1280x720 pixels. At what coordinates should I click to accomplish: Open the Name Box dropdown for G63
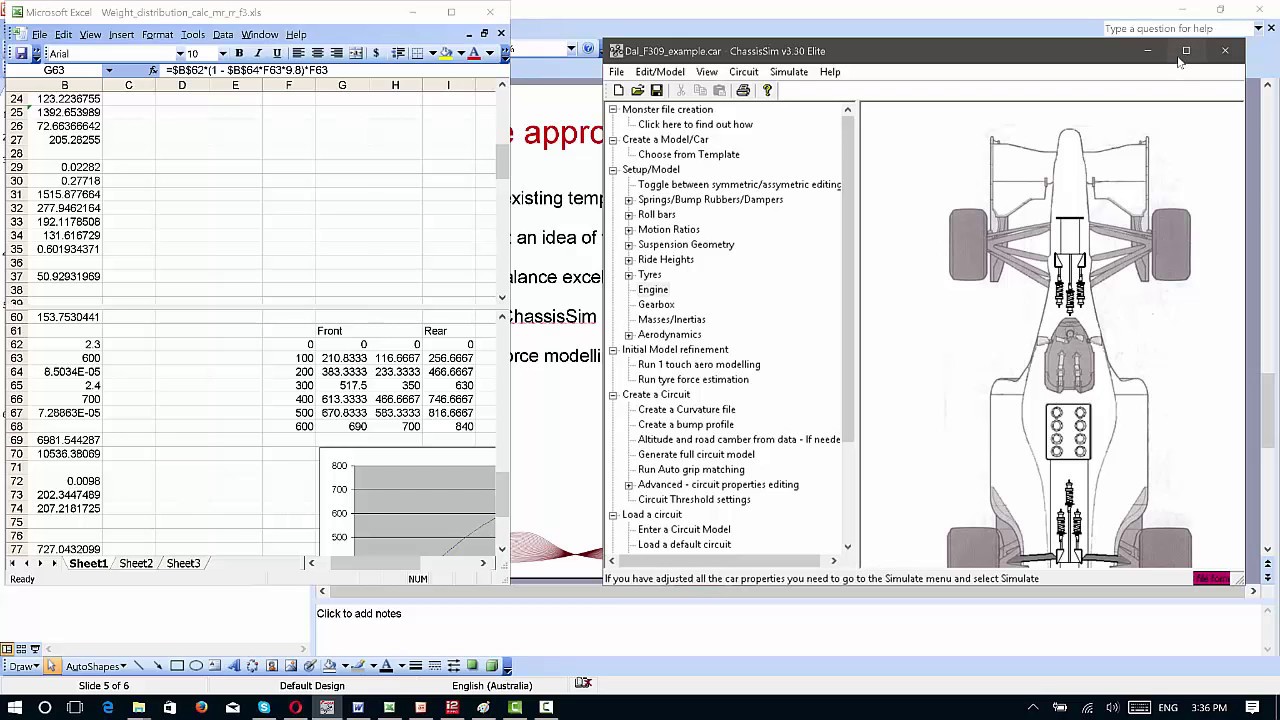pyautogui.click(x=109, y=71)
